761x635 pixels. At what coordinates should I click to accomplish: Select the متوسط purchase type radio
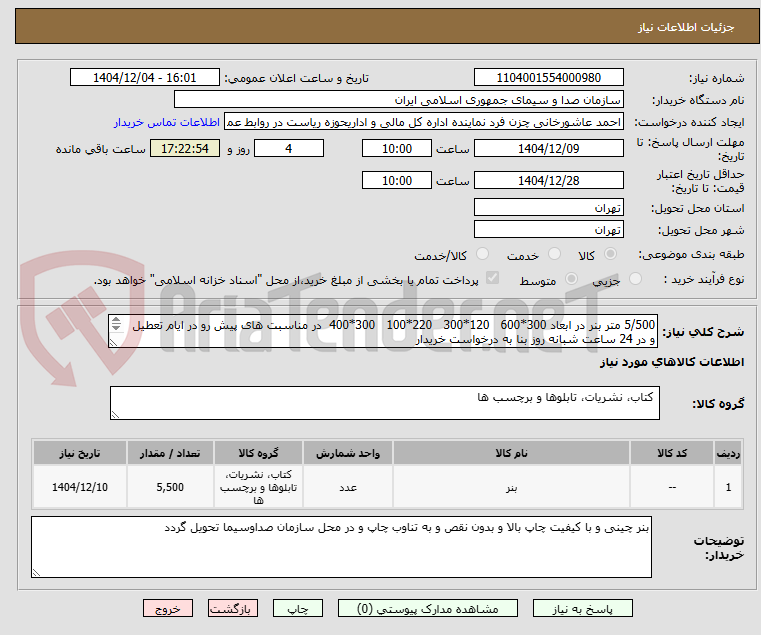[x=571, y=279]
